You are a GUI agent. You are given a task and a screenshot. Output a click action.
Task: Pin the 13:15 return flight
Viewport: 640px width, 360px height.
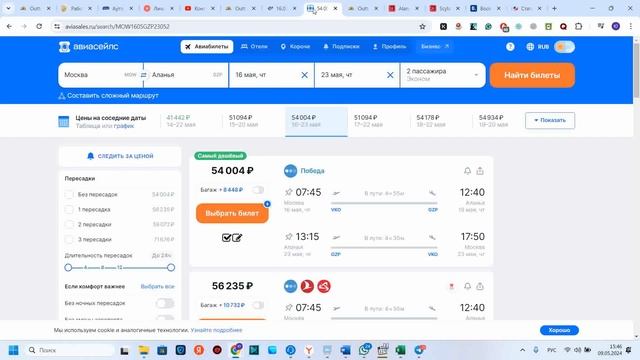click(289, 237)
